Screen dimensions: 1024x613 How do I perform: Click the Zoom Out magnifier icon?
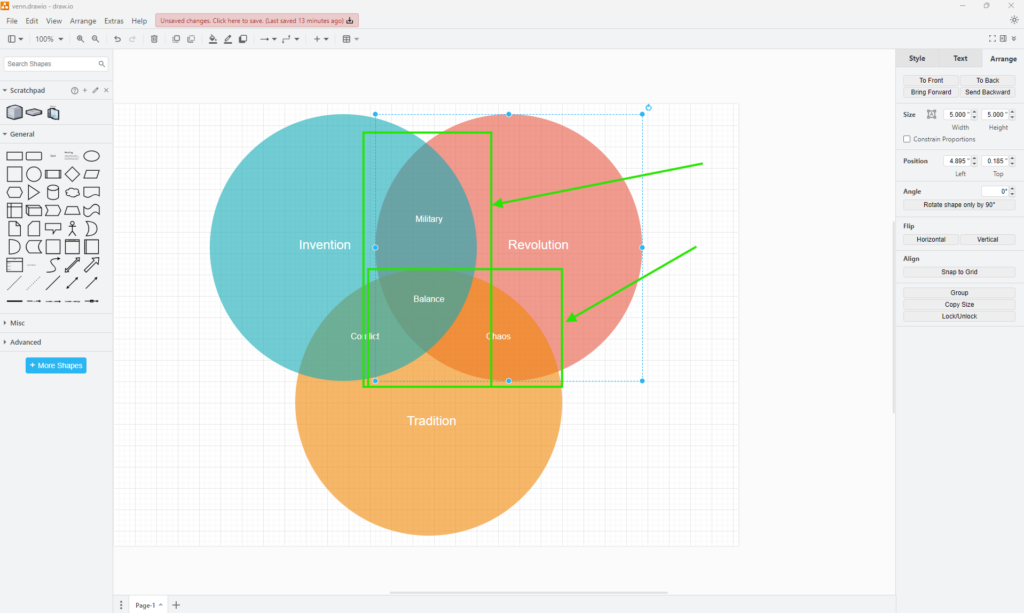95,39
